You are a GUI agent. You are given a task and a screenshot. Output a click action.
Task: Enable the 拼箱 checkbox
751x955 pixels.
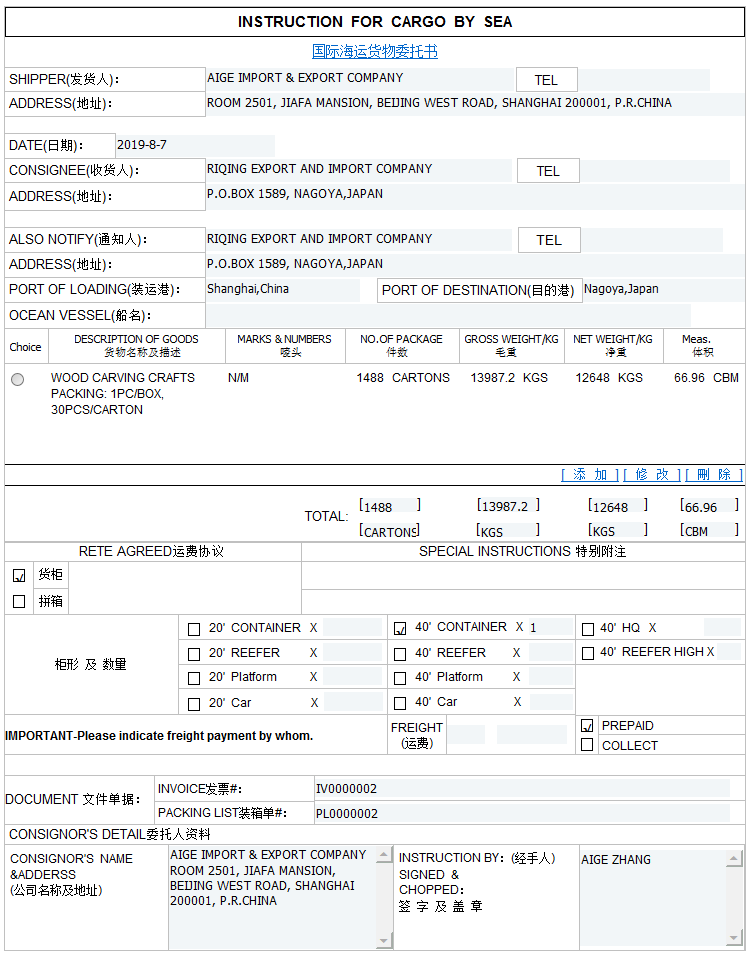click(19, 601)
